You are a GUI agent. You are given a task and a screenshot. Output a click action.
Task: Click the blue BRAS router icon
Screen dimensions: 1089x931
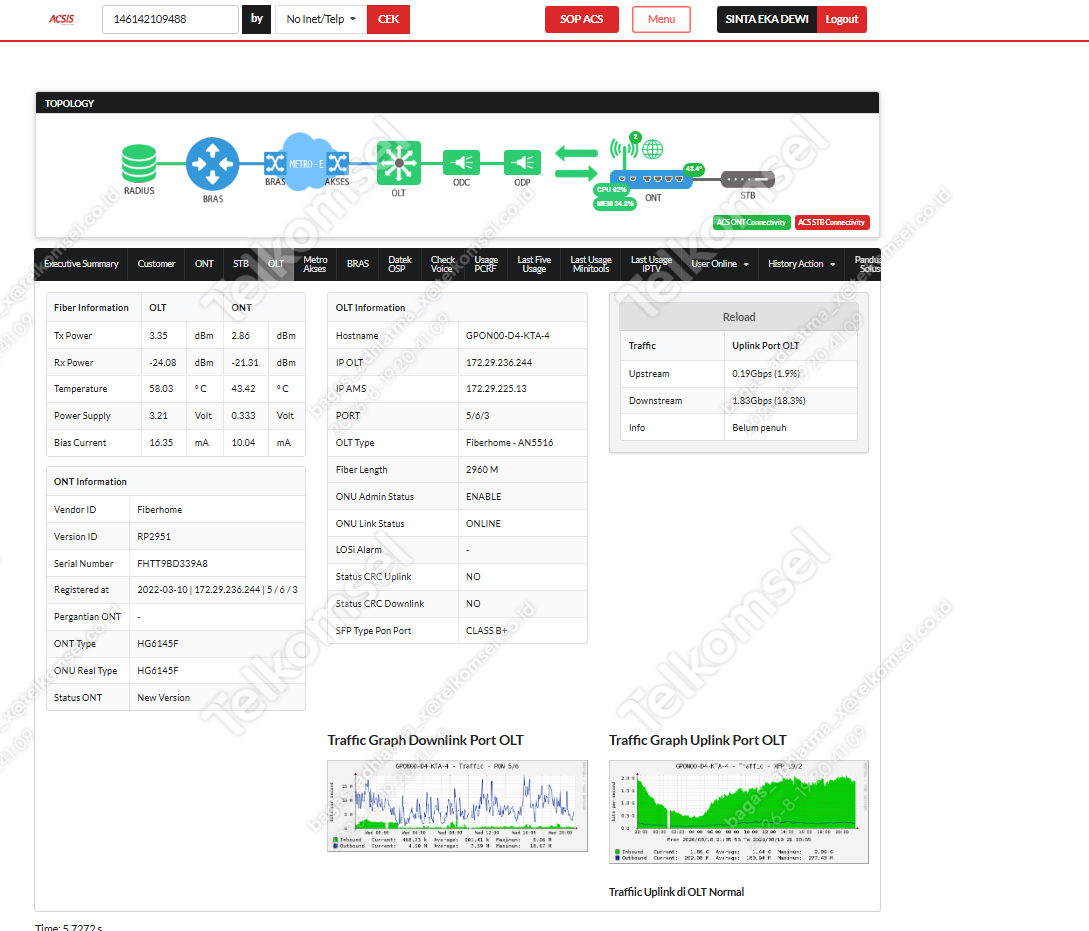pos(213,164)
